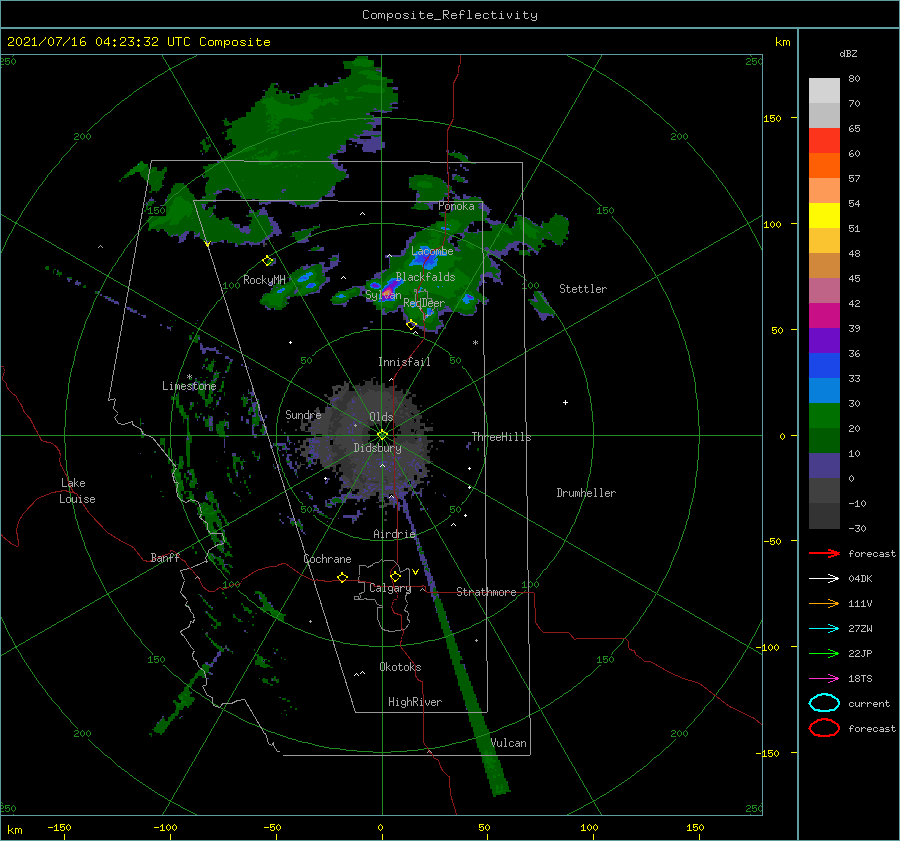Click the magenta 18TS arrow in the legend
This screenshot has height=841, width=900.
[x=824, y=679]
